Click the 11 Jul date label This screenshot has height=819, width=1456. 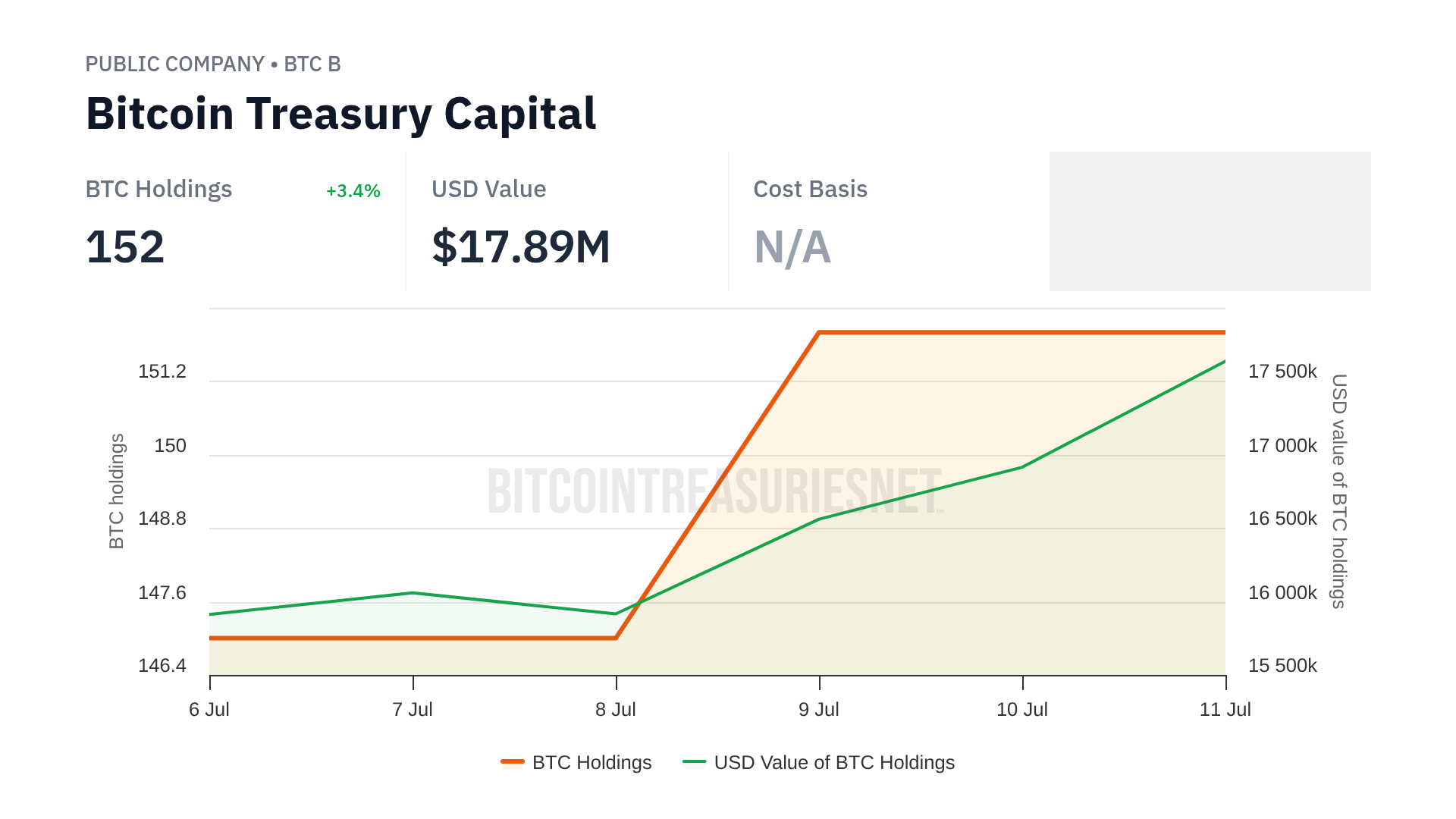coord(1225,710)
